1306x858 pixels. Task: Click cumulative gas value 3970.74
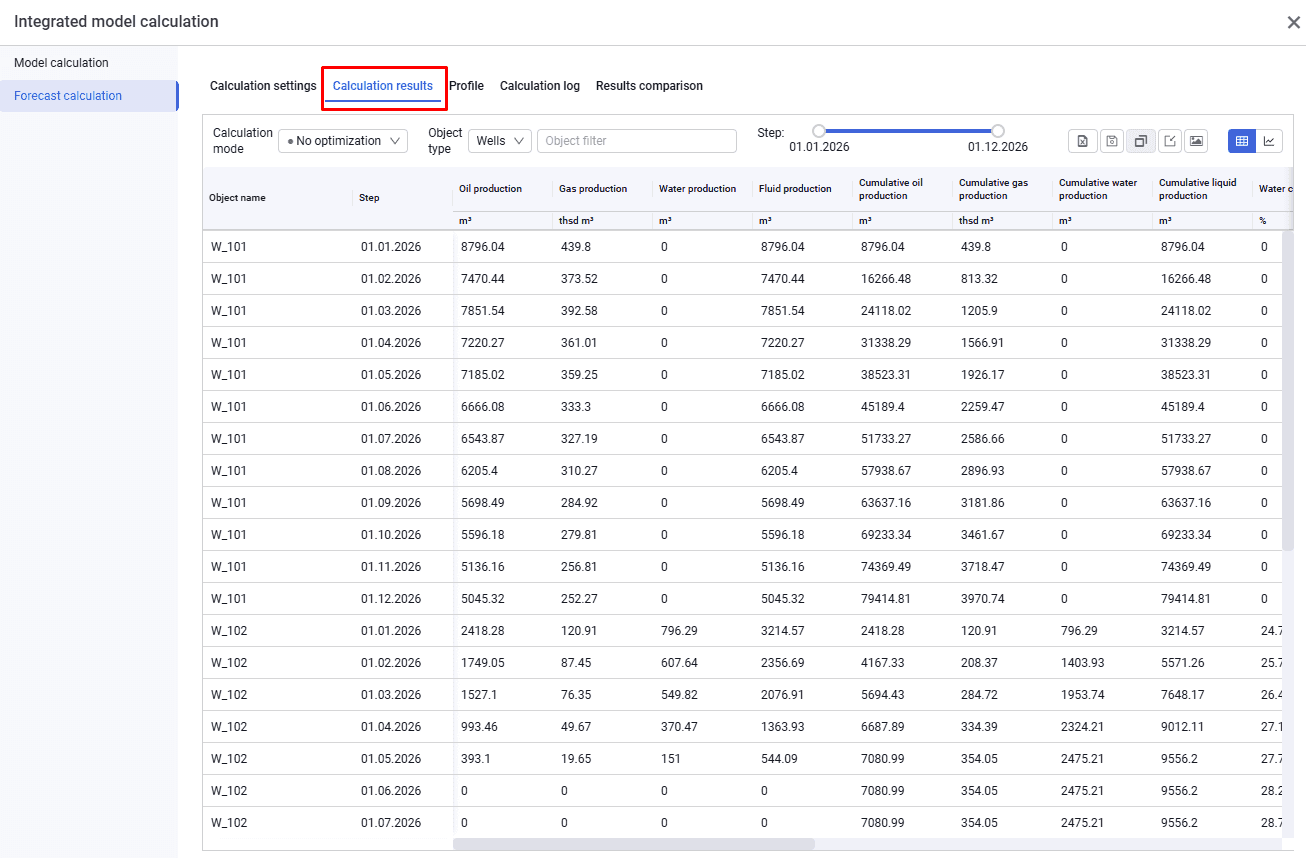[x=983, y=599]
